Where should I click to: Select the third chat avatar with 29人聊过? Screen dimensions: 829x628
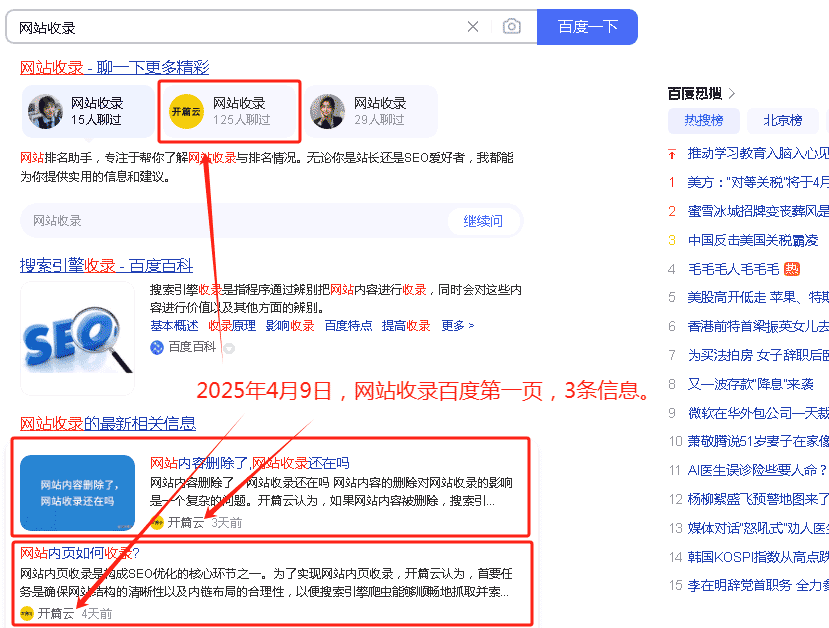327,111
